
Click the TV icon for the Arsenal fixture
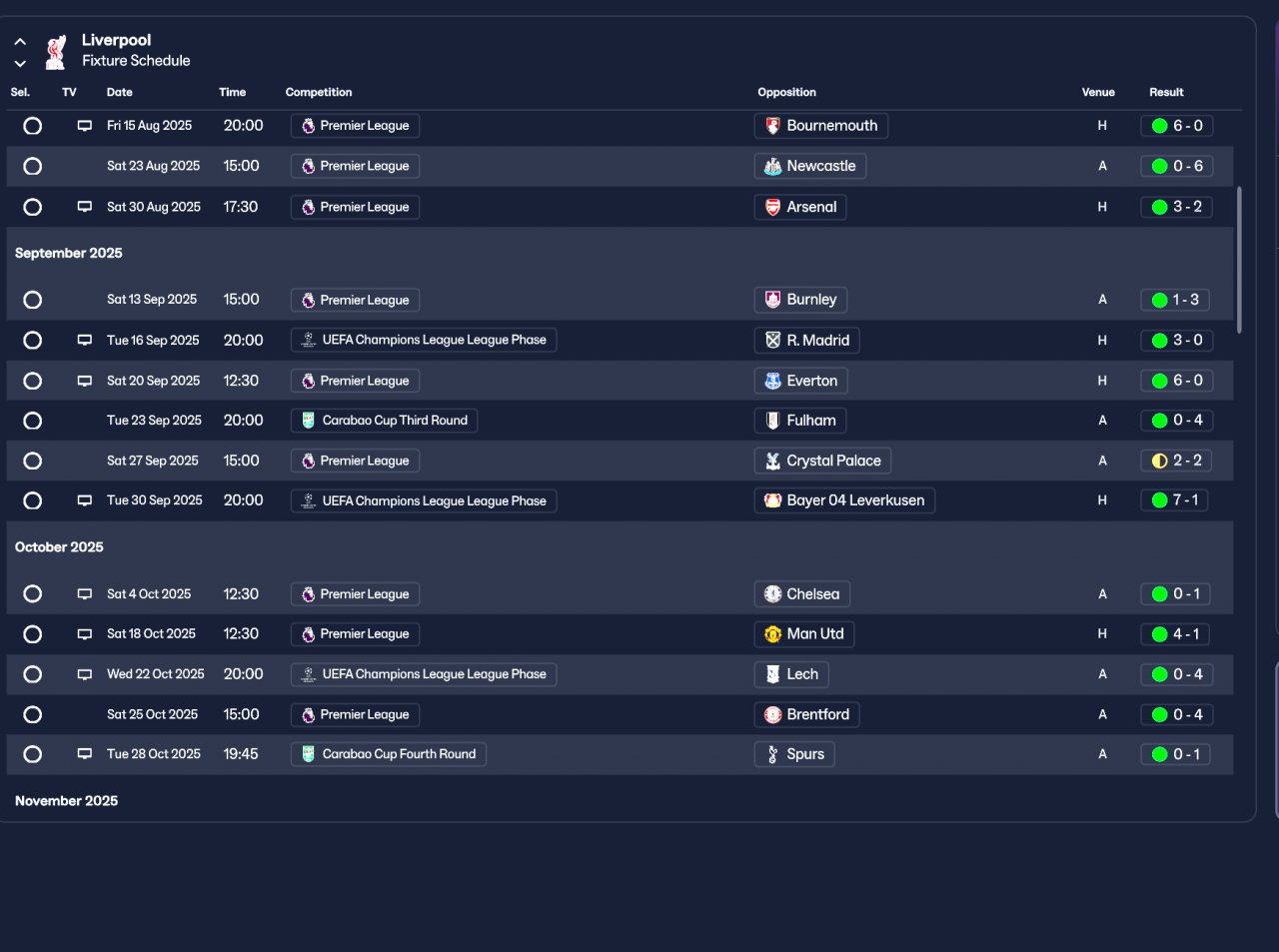(85, 207)
